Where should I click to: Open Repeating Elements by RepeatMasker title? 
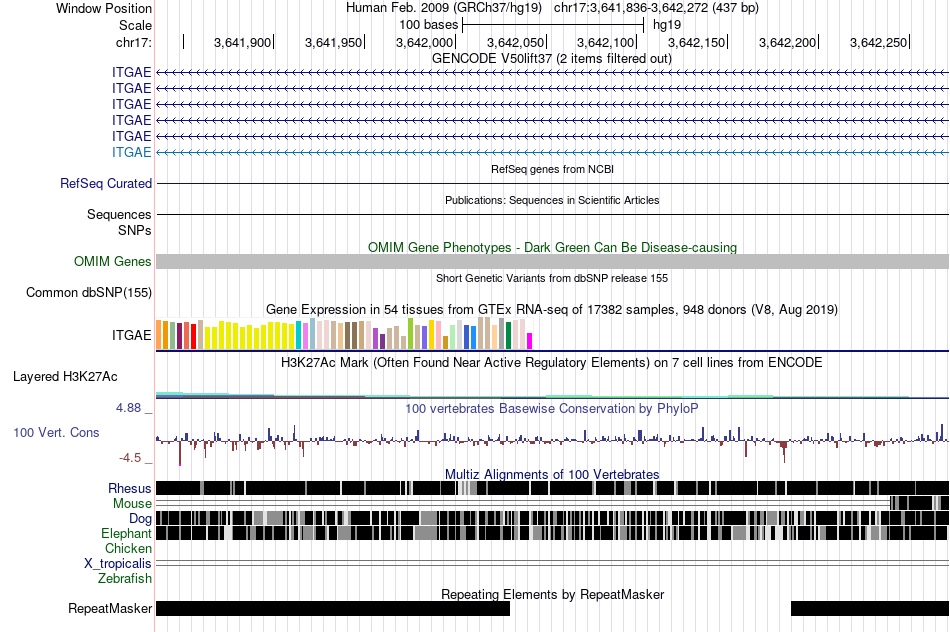(x=552, y=594)
